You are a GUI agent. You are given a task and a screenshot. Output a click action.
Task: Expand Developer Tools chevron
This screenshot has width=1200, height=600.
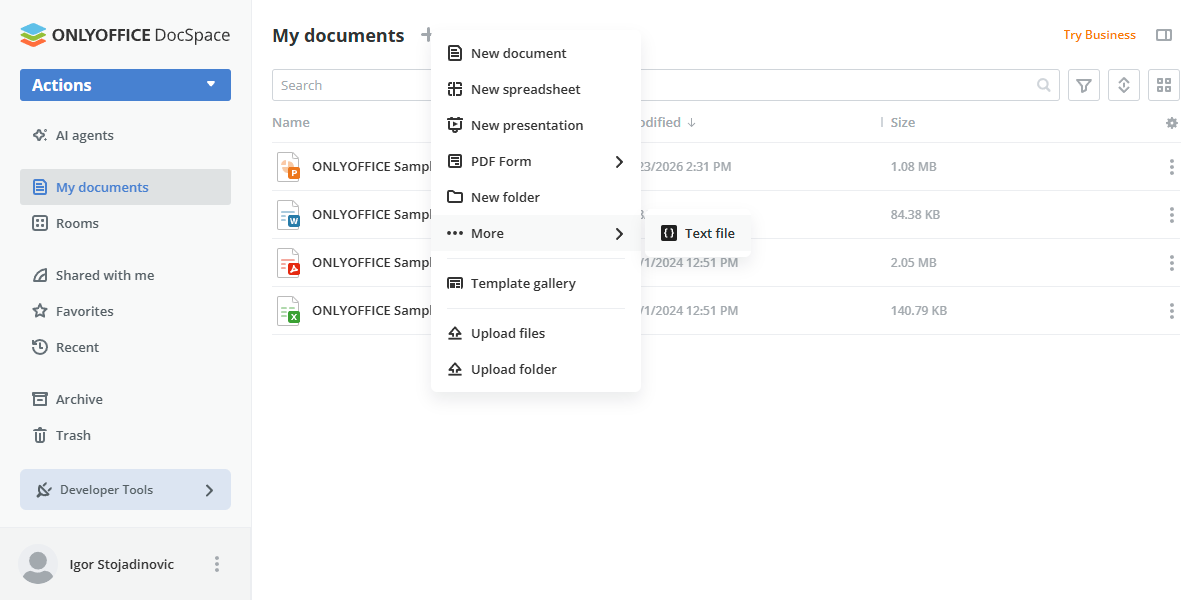tap(209, 490)
